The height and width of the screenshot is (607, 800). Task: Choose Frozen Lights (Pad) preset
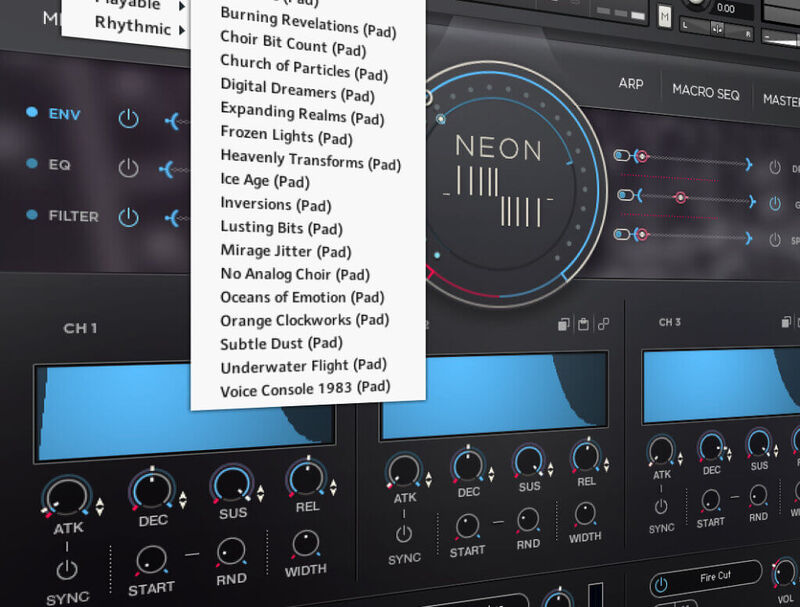tap(286, 136)
